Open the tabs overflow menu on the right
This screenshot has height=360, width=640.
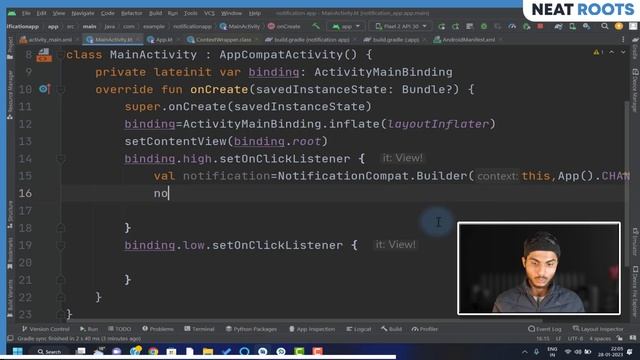(x=623, y=40)
